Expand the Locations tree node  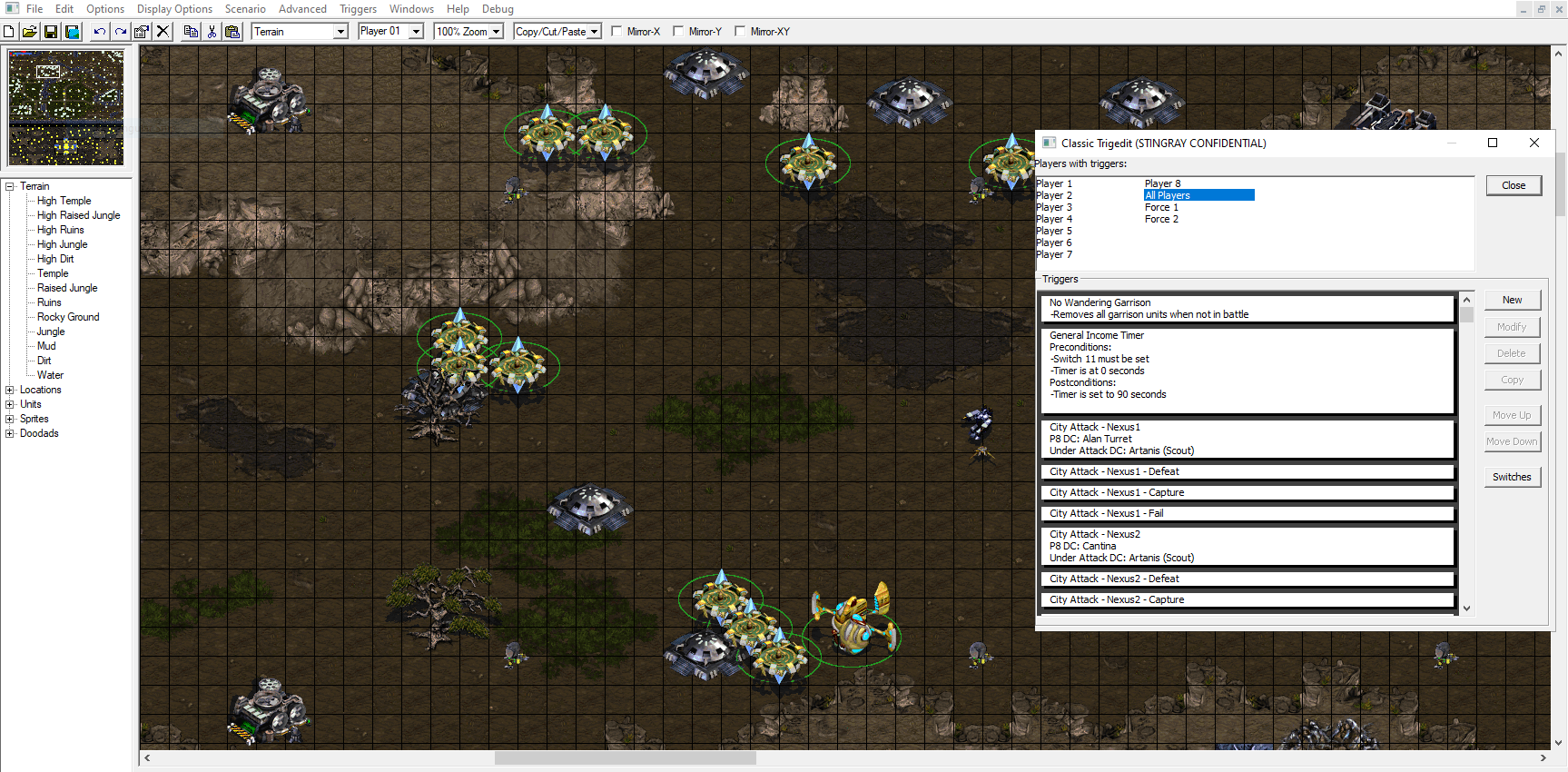10,390
